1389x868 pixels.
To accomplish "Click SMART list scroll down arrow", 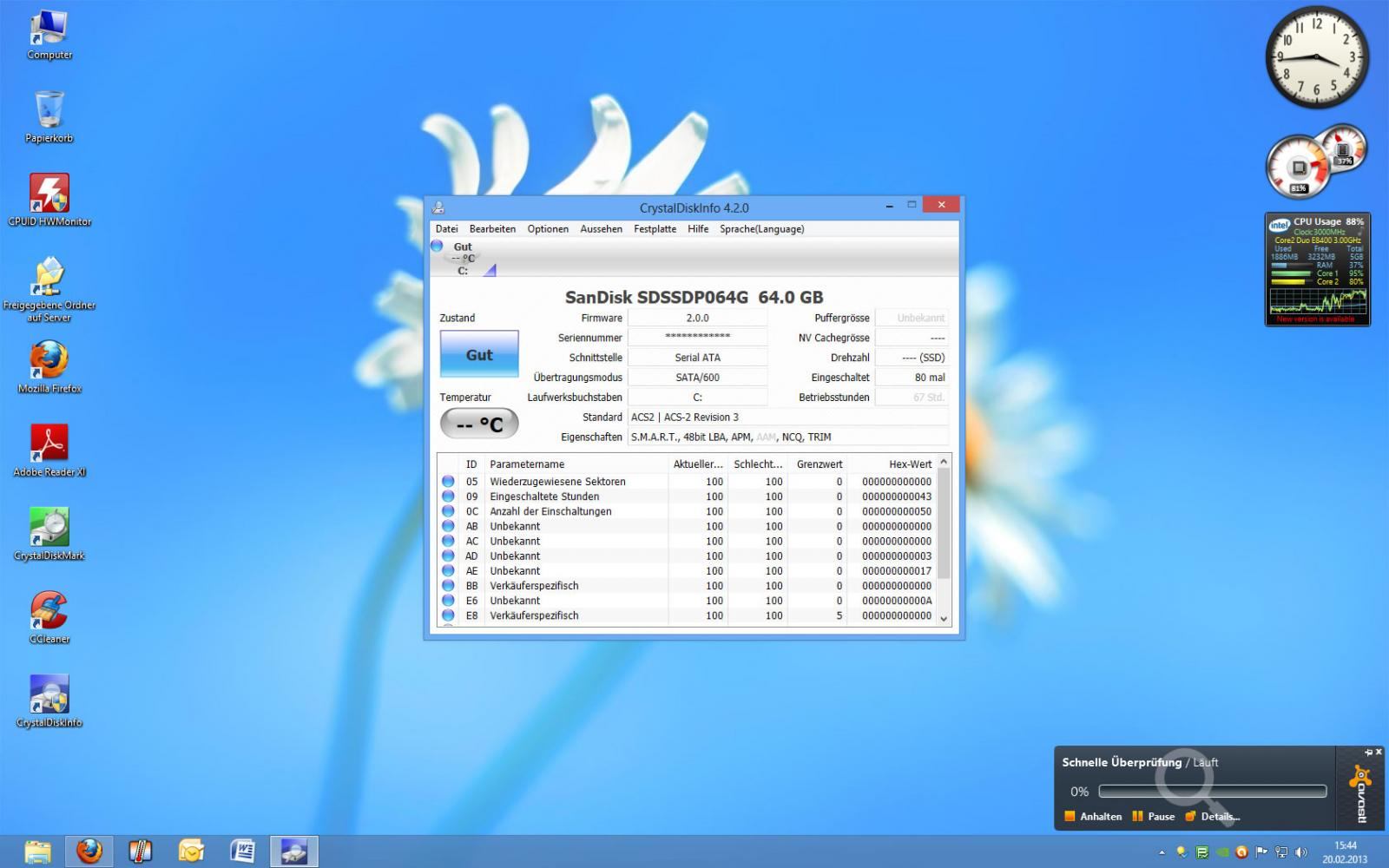I will pos(944,619).
